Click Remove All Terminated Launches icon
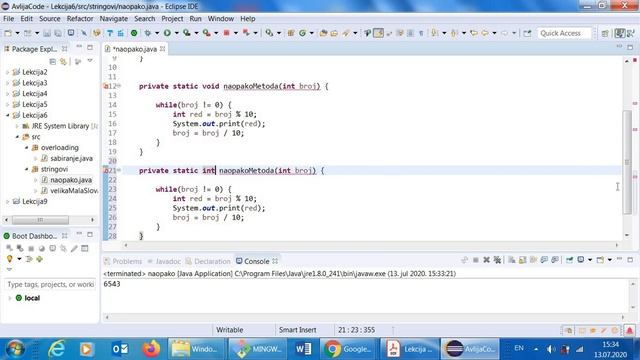Screen dimensions: 640x360 497,260
